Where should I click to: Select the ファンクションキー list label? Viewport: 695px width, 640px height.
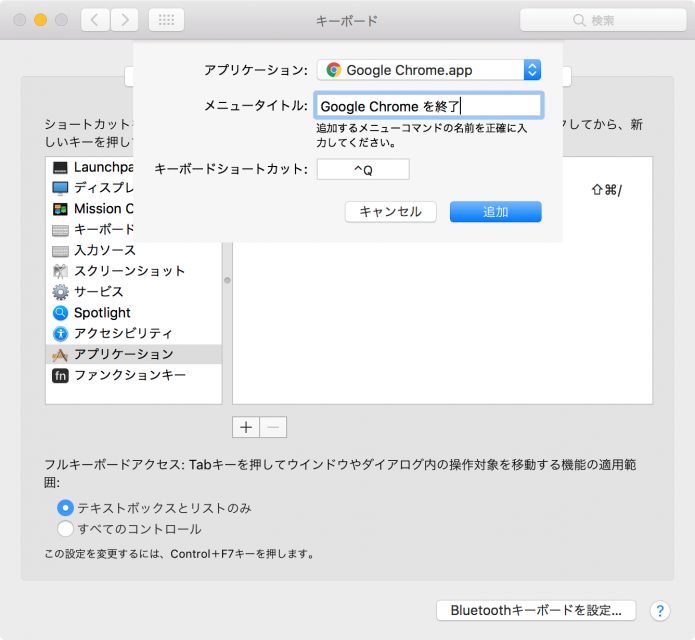tap(130, 375)
